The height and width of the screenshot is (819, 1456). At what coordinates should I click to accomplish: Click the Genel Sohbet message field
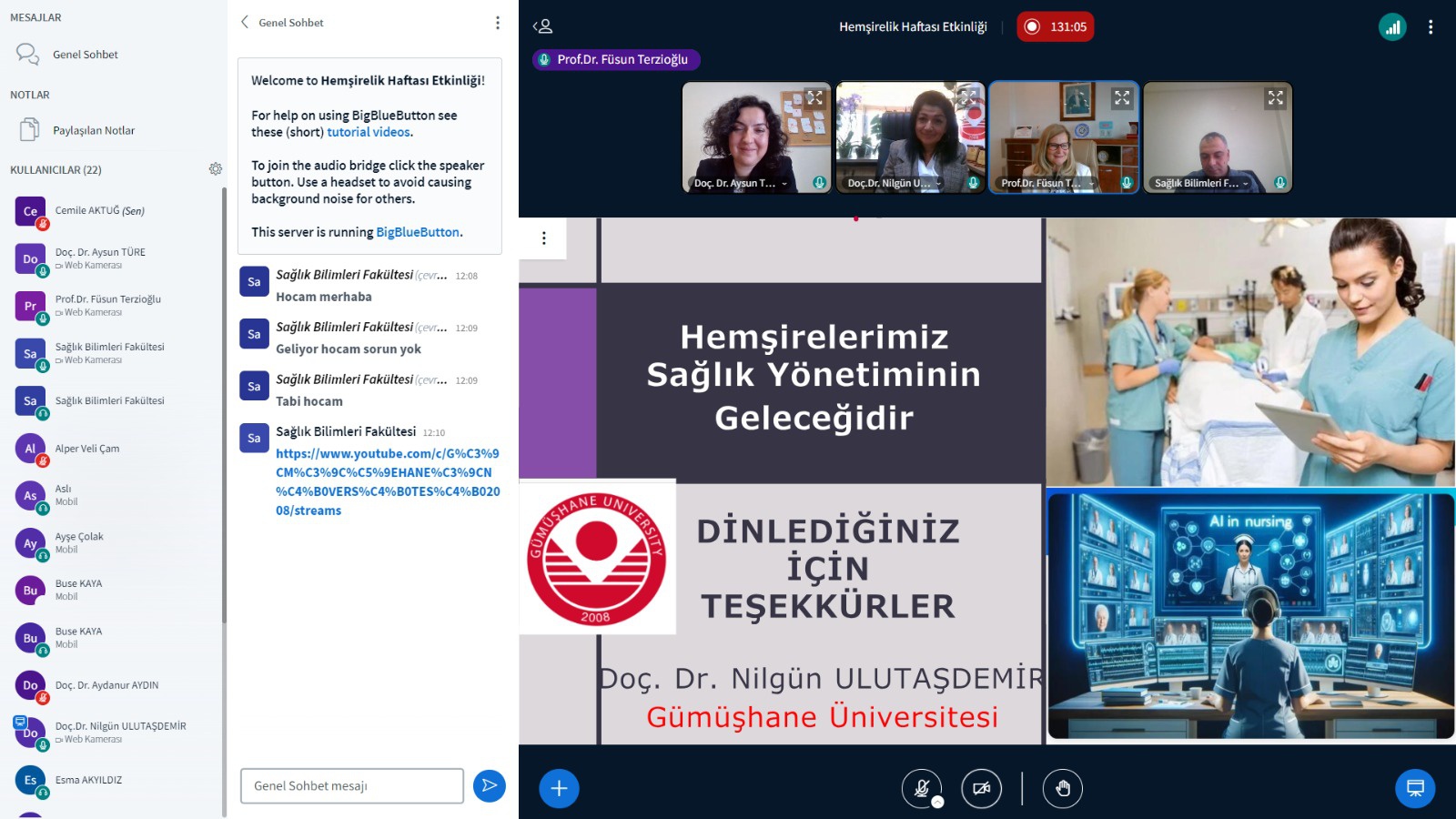coord(351,785)
